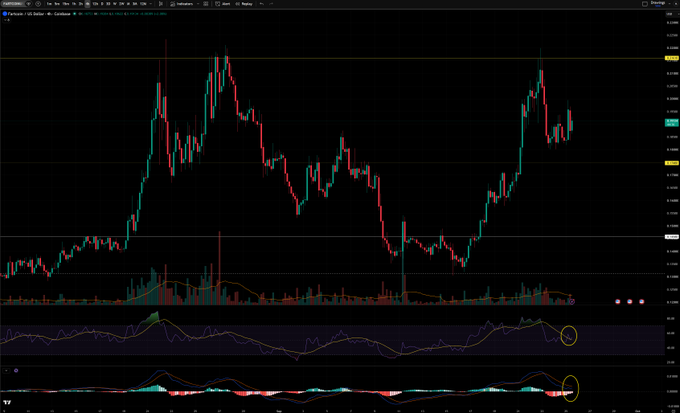This screenshot has height=413, width=680.
Task: Click the white price label on axis
Action: click(671, 237)
